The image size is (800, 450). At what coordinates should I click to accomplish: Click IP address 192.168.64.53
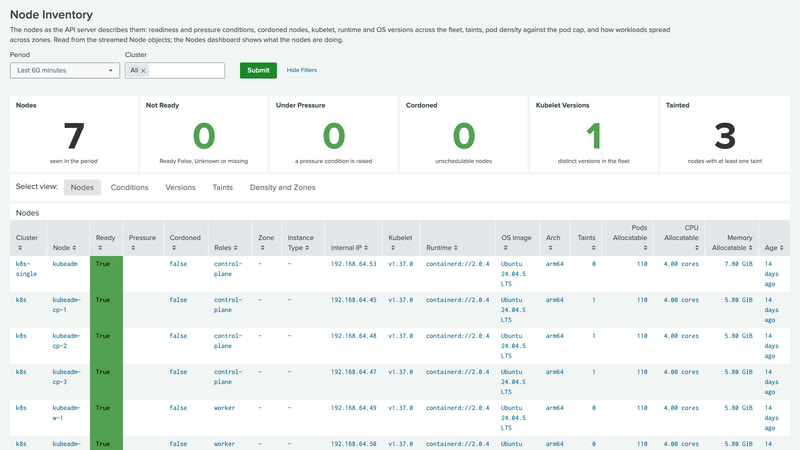pyautogui.click(x=354, y=264)
